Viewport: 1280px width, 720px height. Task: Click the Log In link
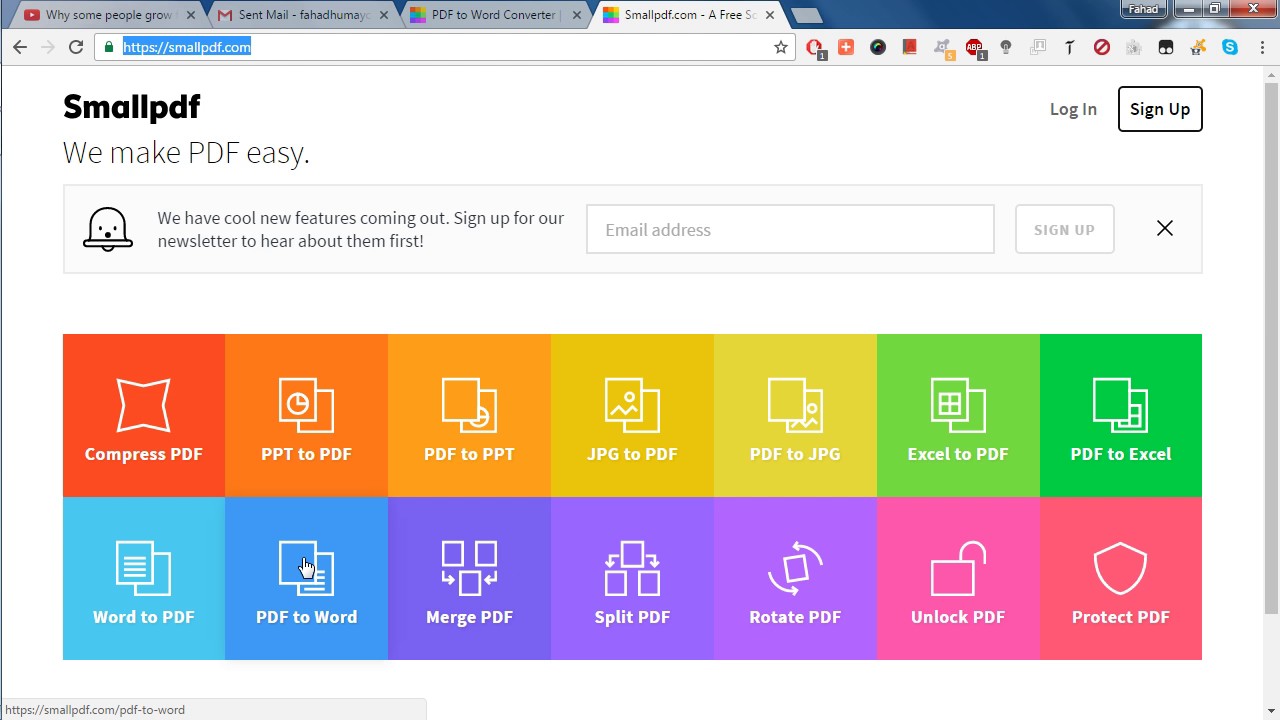click(1073, 109)
